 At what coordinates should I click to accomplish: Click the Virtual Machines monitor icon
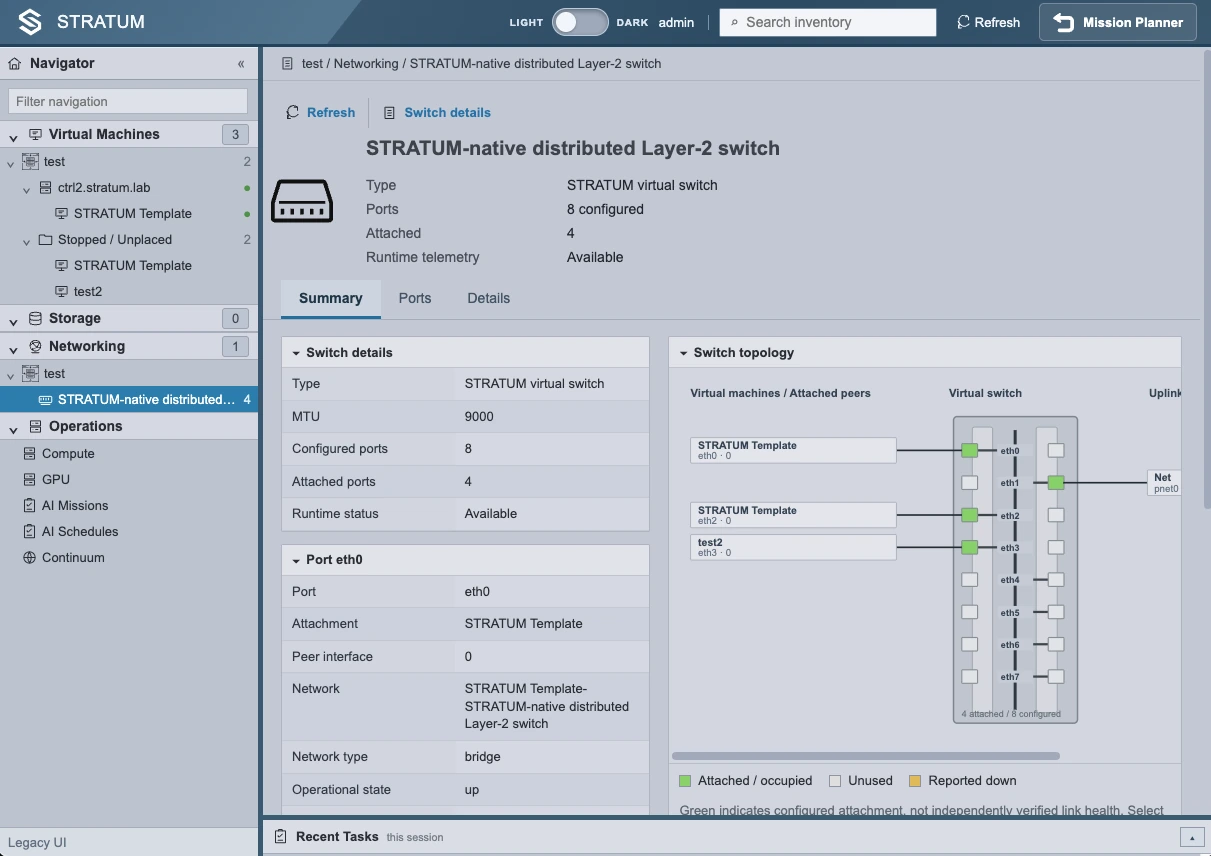pos(36,134)
